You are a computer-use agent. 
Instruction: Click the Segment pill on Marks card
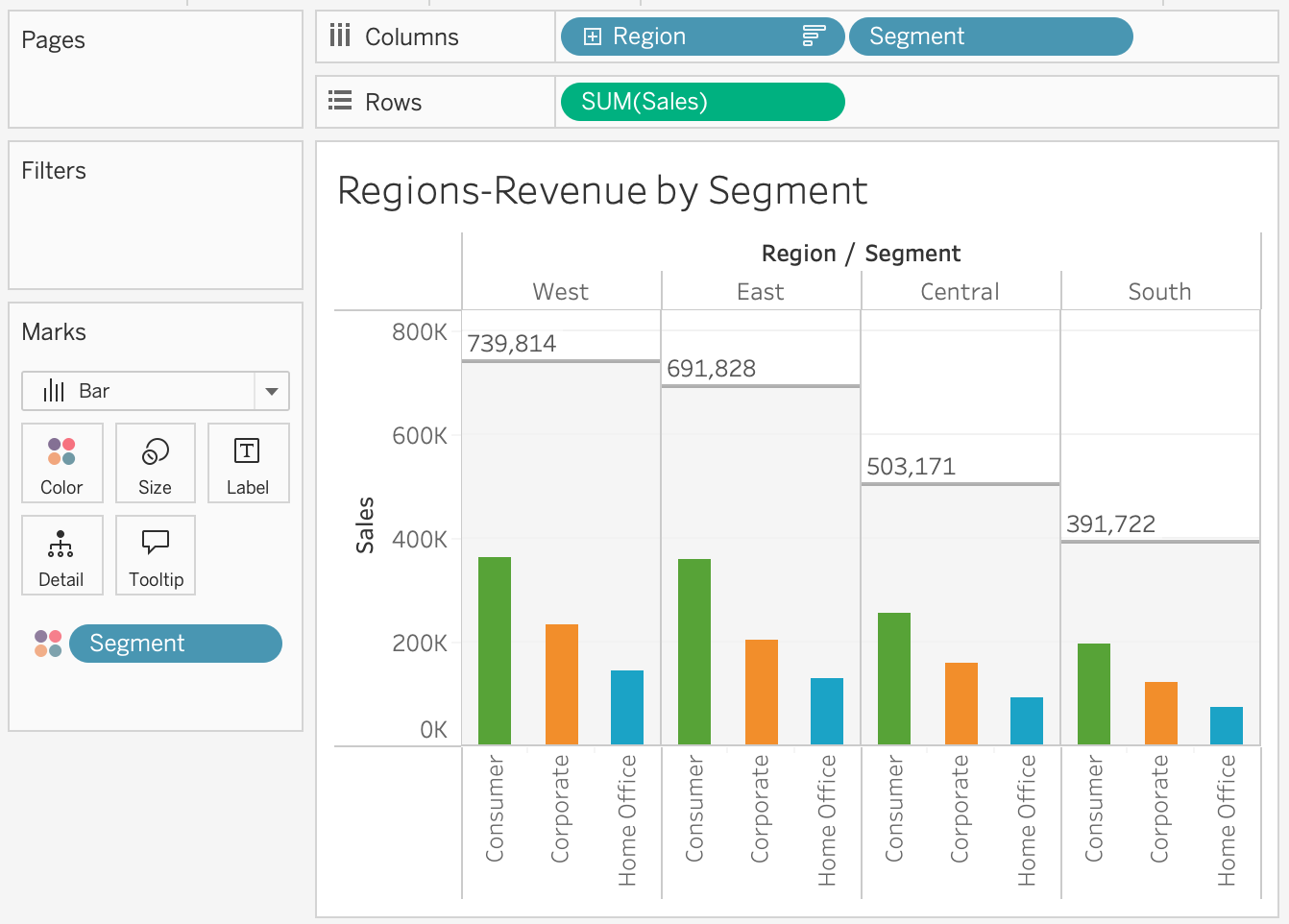pos(176,644)
